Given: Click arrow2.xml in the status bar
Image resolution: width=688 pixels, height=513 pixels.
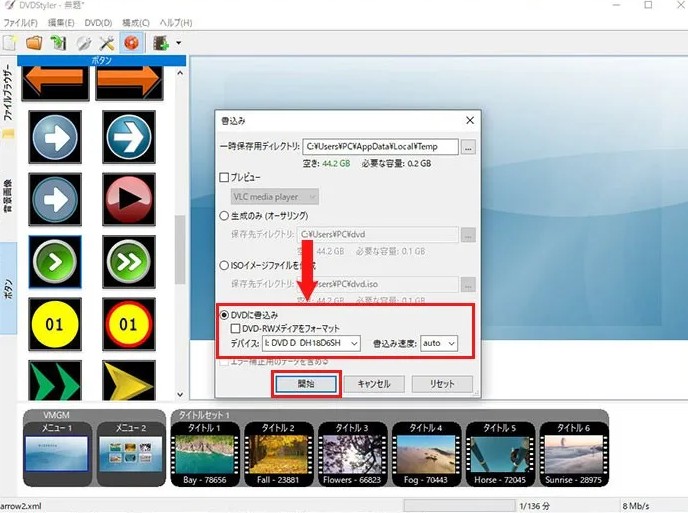Looking at the screenshot, I should click(x=20, y=506).
